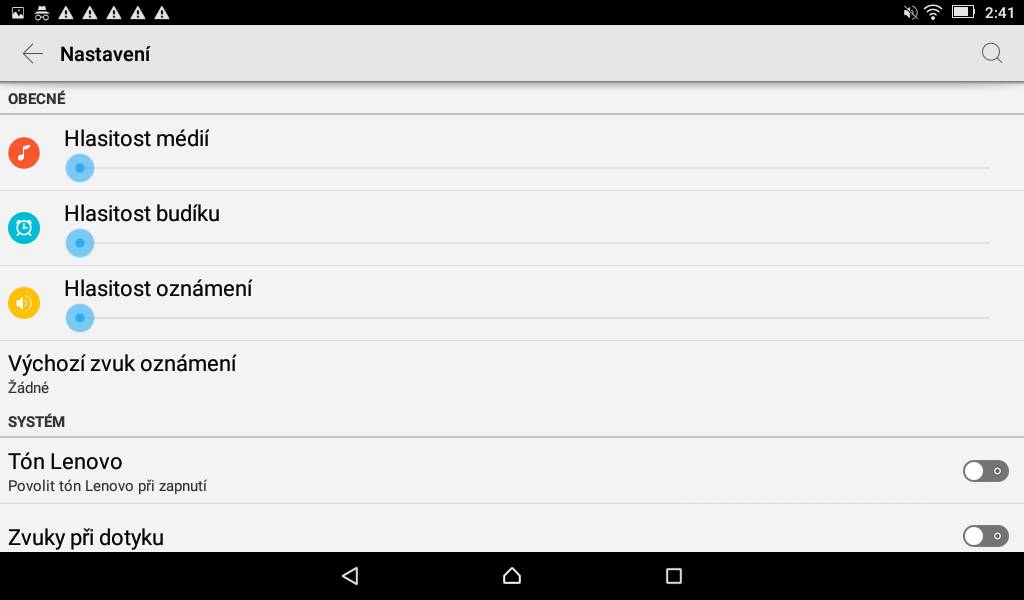Turn on Zvuky při dotyku toggle
The image size is (1024, 600).
[985, 536]
